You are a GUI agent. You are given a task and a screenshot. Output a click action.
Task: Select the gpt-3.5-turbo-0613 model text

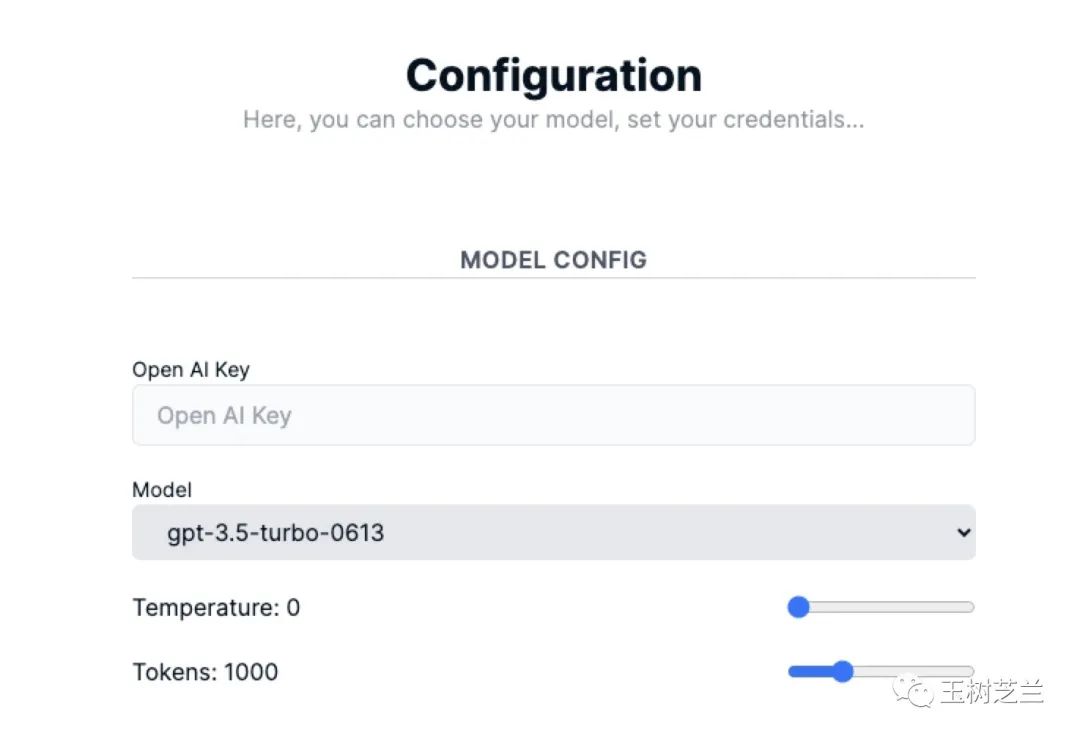[x=275, y=532]
